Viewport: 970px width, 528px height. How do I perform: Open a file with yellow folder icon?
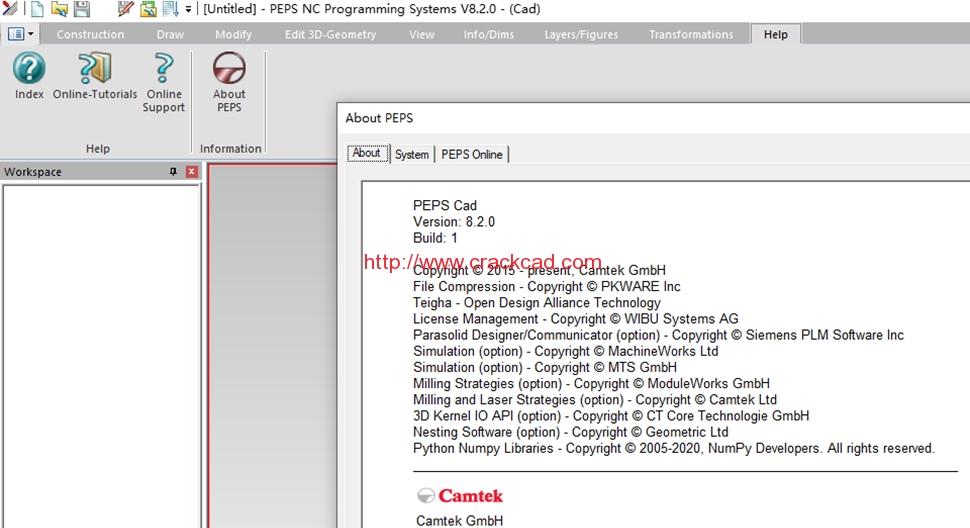tap(59, 9)
